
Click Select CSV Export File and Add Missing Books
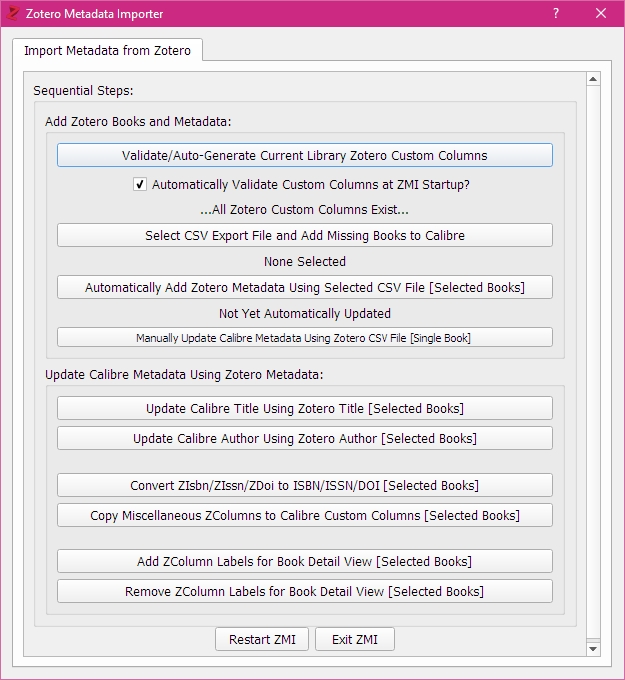304,235
